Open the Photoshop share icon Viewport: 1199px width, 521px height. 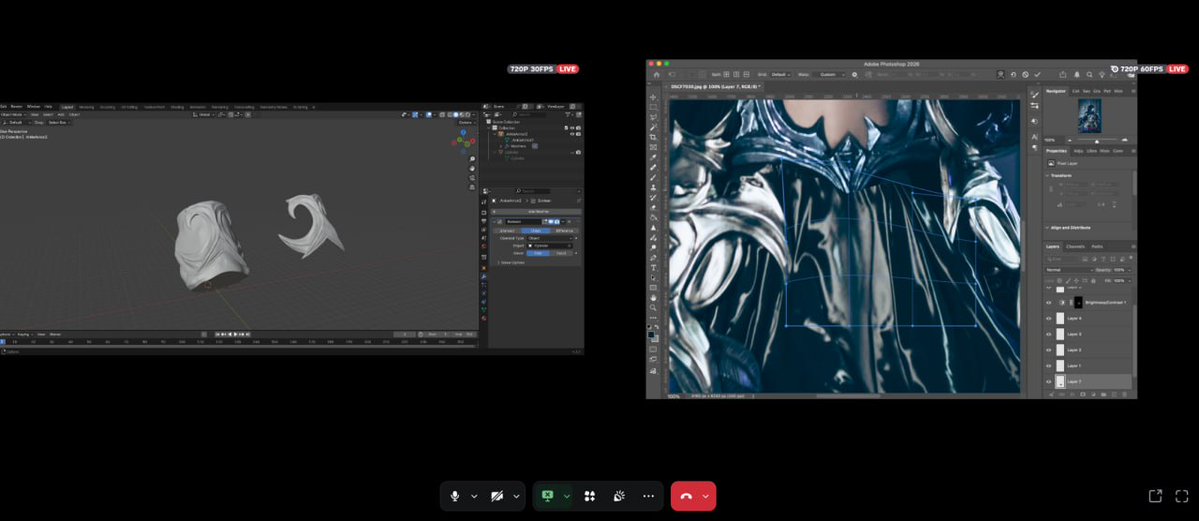tap(1062, 74)
